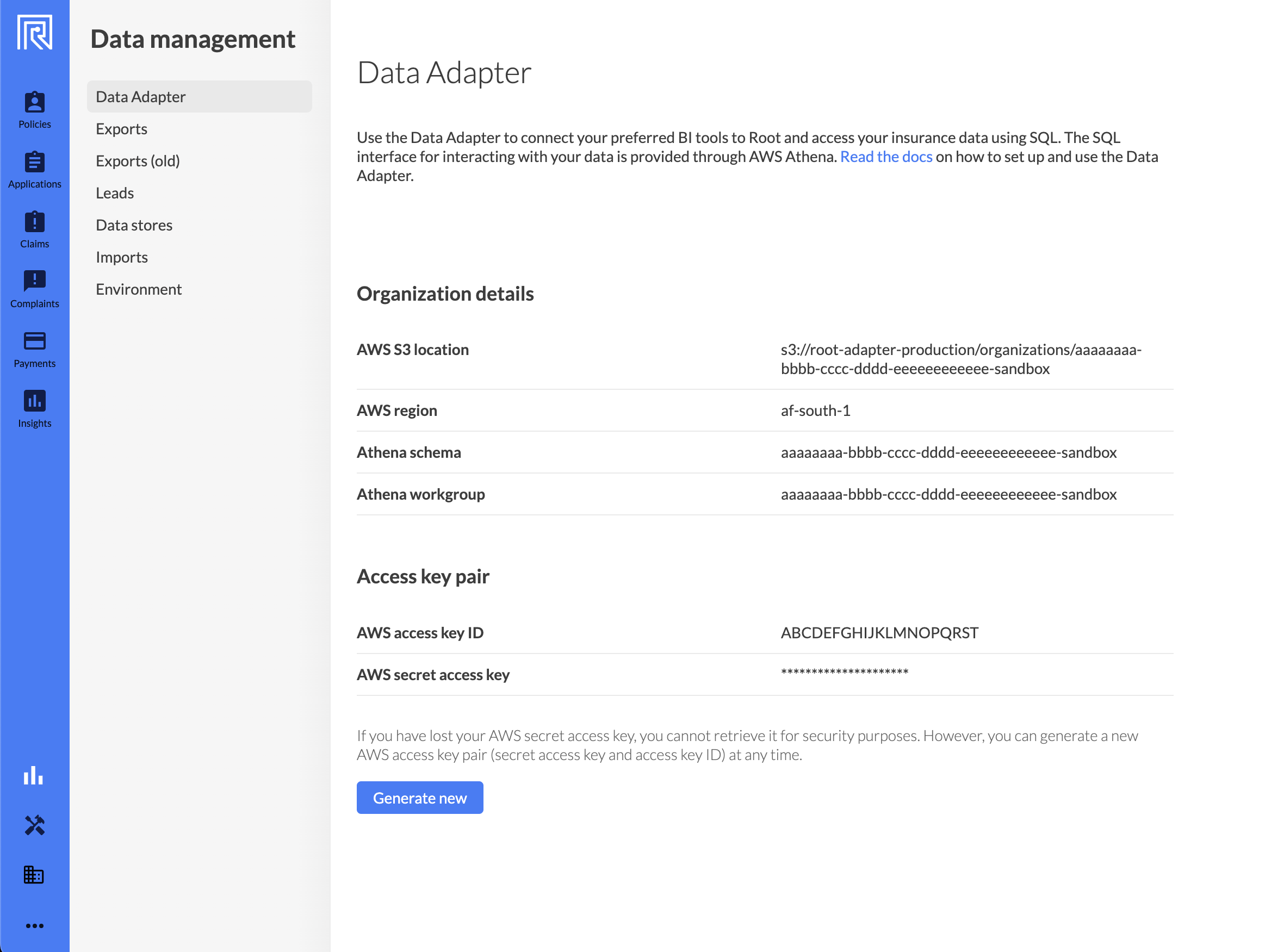Follow the Read the docs link
The image size is (1265, 952).
[886, 157]
